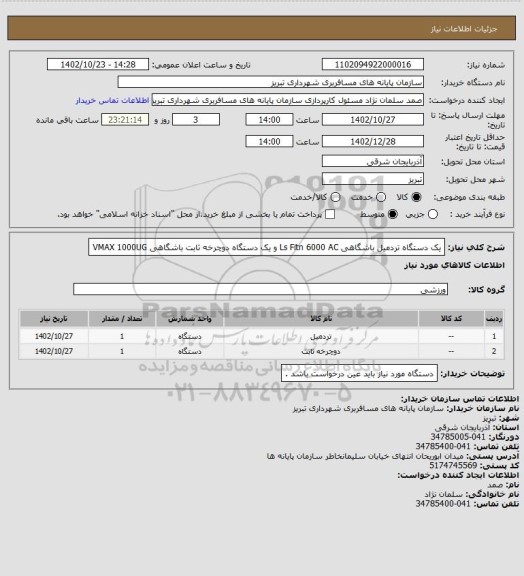
Task: Click the family name سلمان نژاد text
Action: [445, 494]
